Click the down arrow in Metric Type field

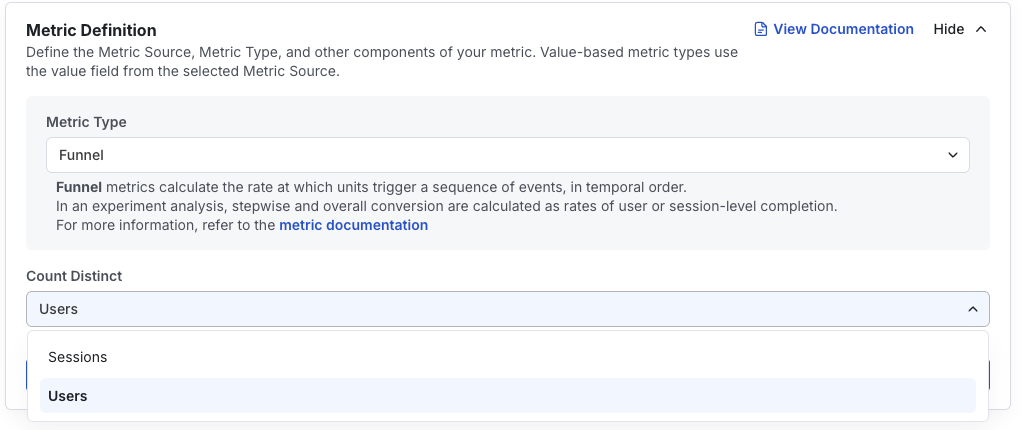tap(952, 155)
